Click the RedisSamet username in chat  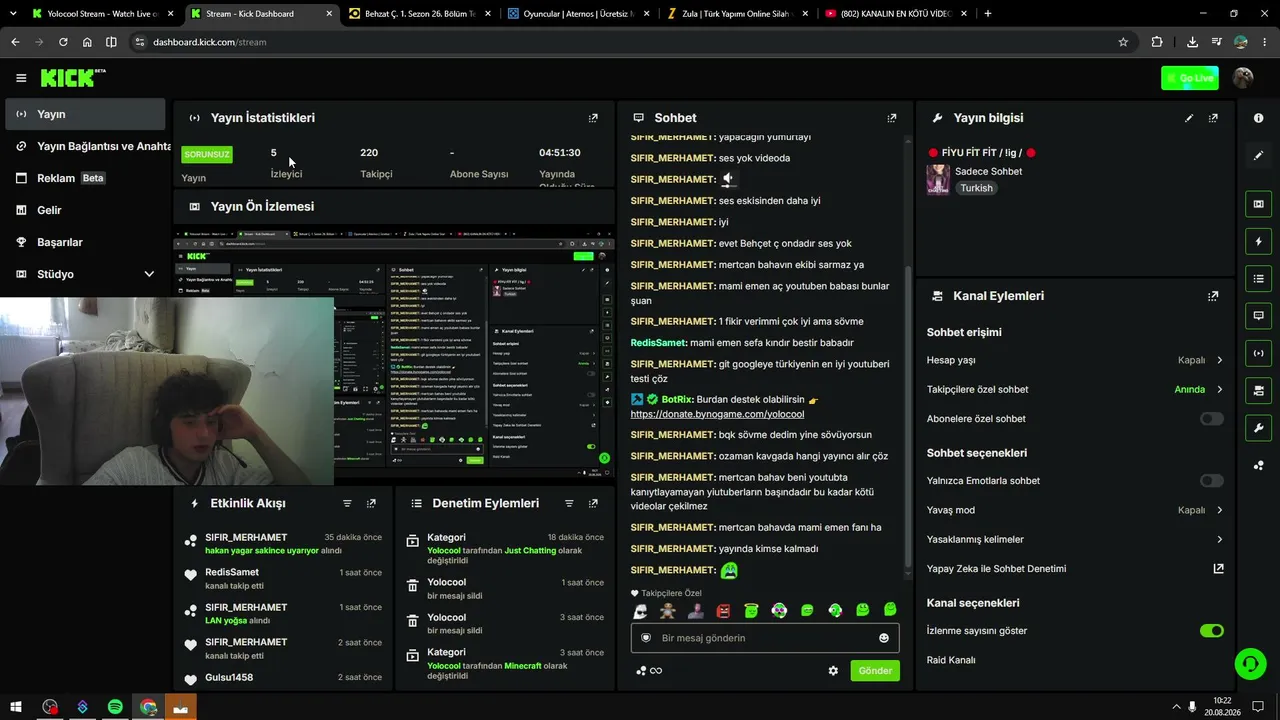[658, 343]
